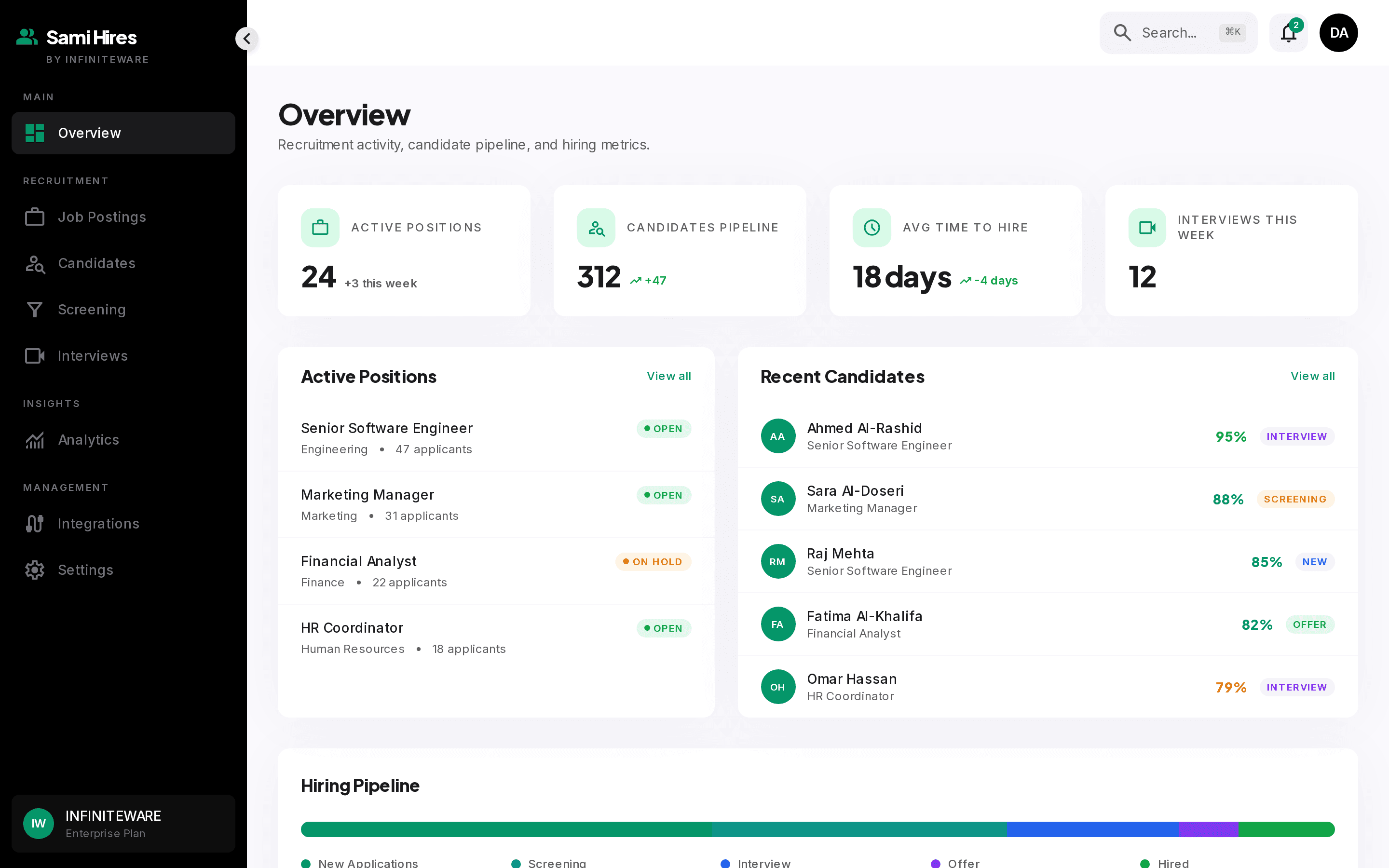The height and width of the screenshot is (868, 1389).
Task: Open candidate Sara Al-Doseri
Action: coord(1048,499)
